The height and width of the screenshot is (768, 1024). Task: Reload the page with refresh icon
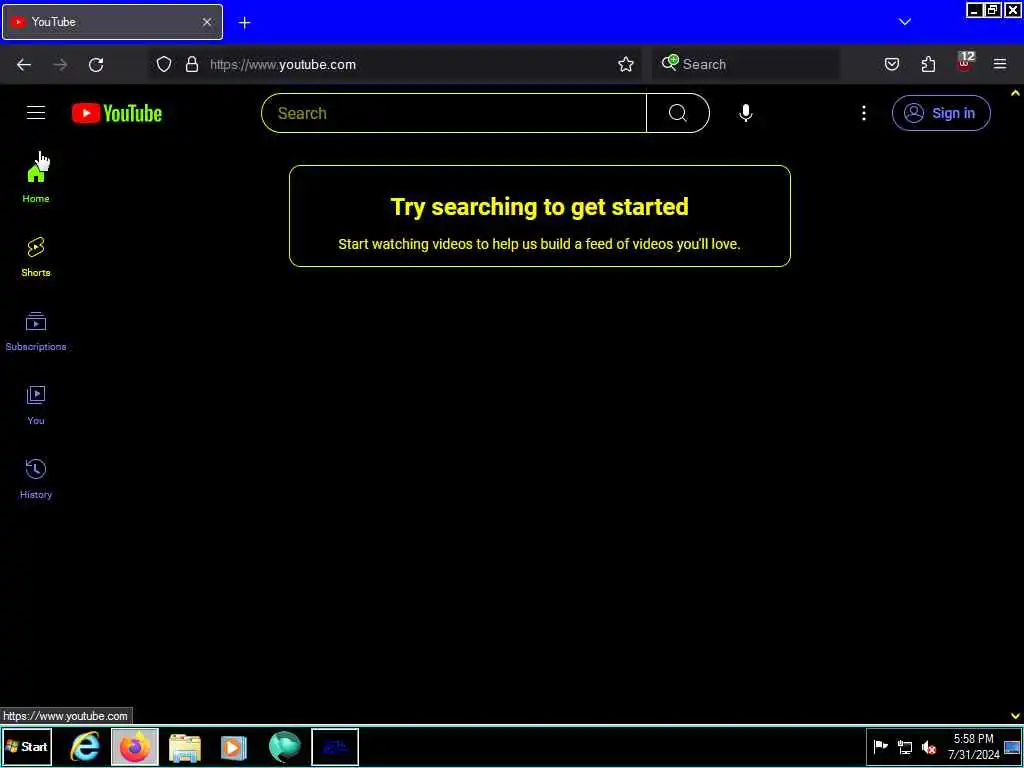[x=96, y=64]
